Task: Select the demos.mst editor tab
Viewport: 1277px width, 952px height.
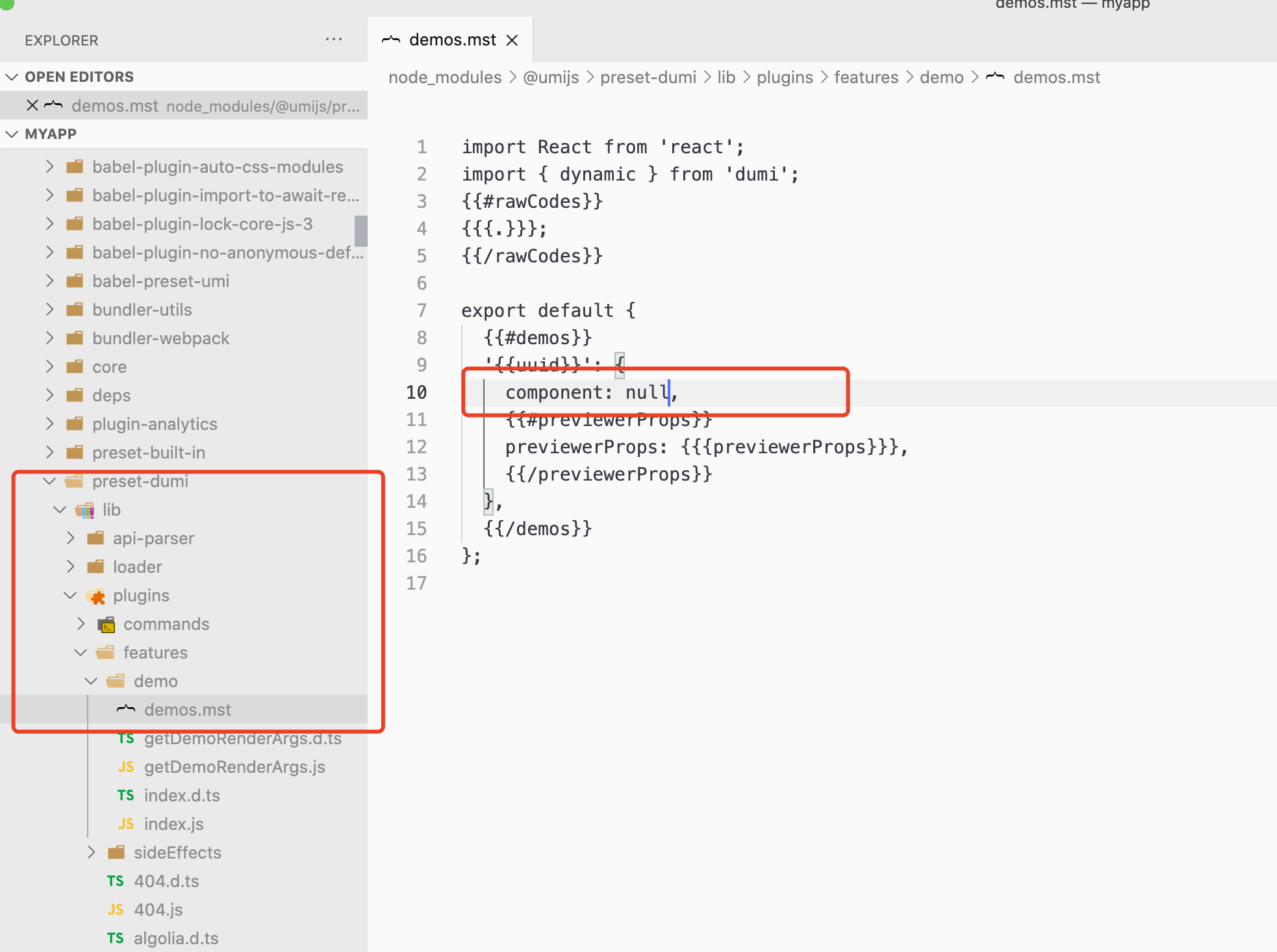Action: pos(451,40)
